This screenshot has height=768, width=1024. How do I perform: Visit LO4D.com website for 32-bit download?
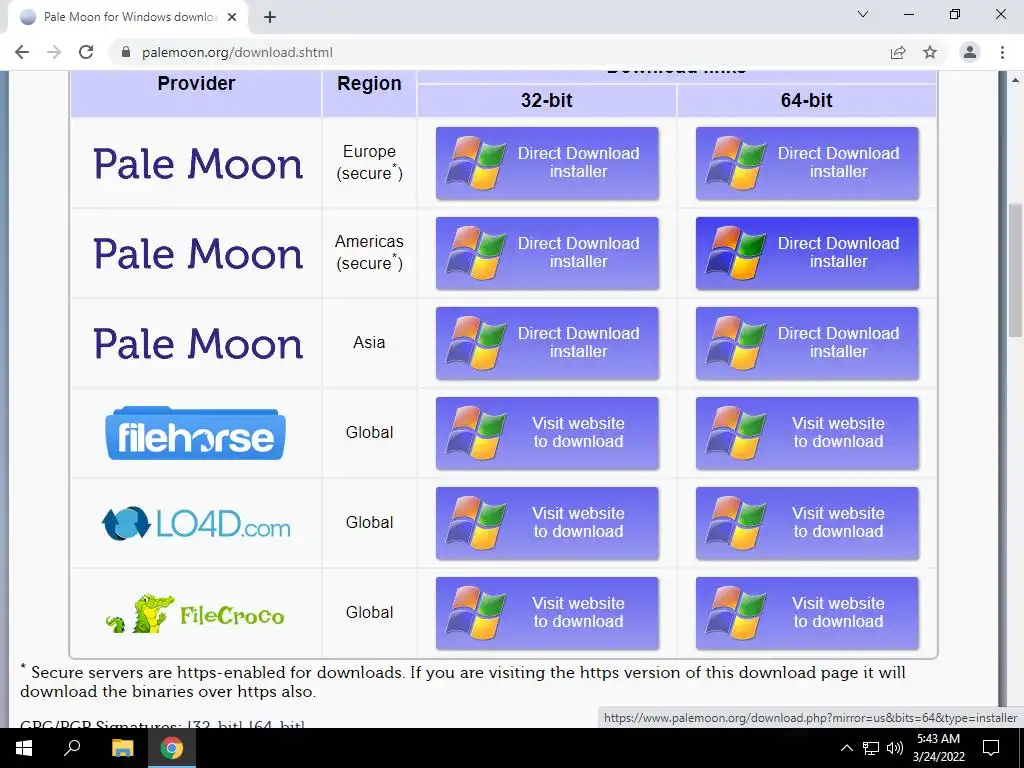(547, 523)
